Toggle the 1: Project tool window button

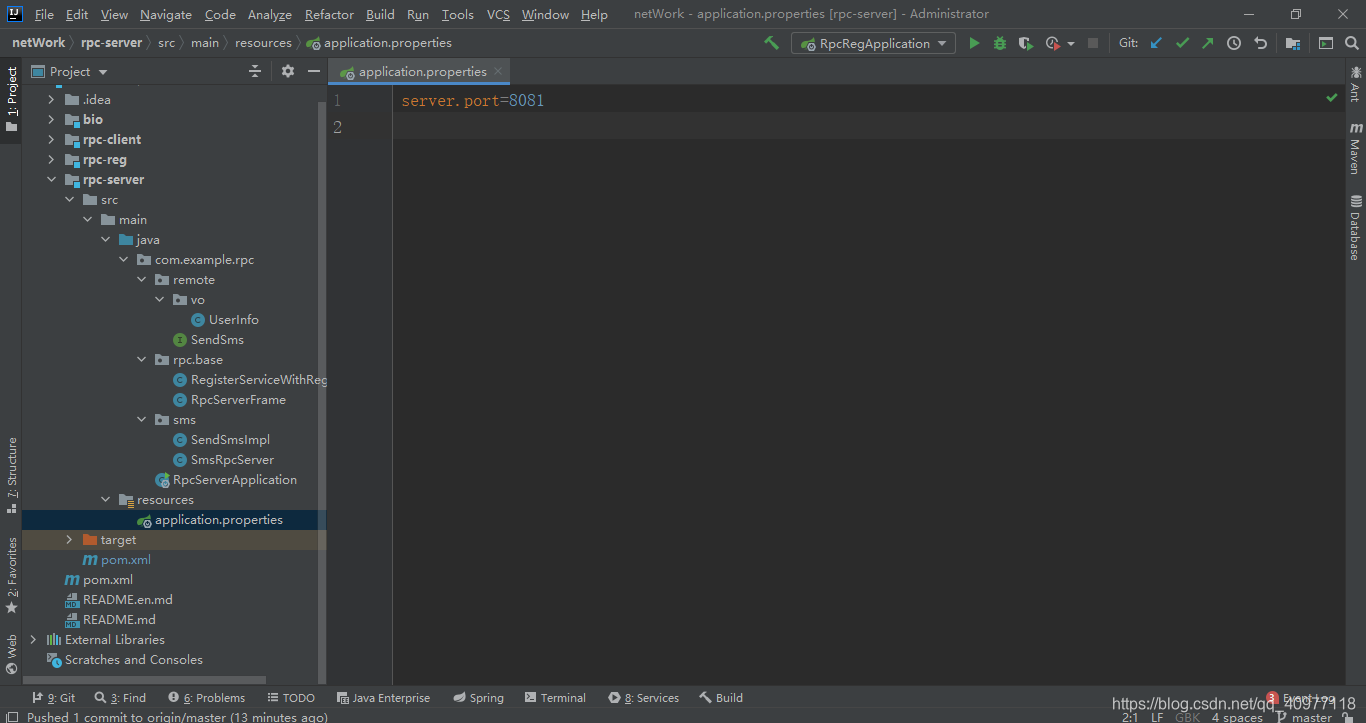[x=12, y=99]
